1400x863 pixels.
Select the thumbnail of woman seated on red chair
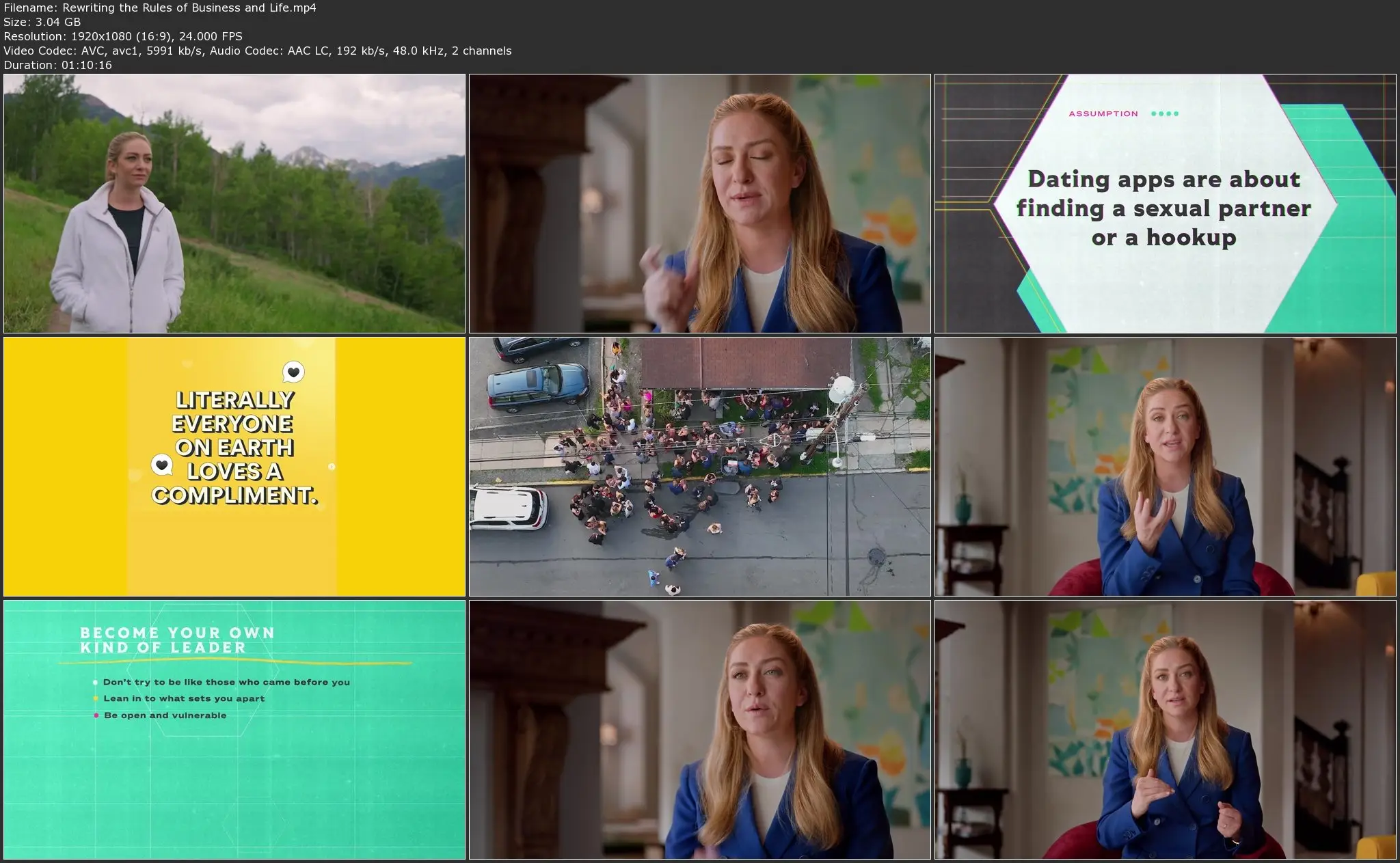[x=1166, y=467]
